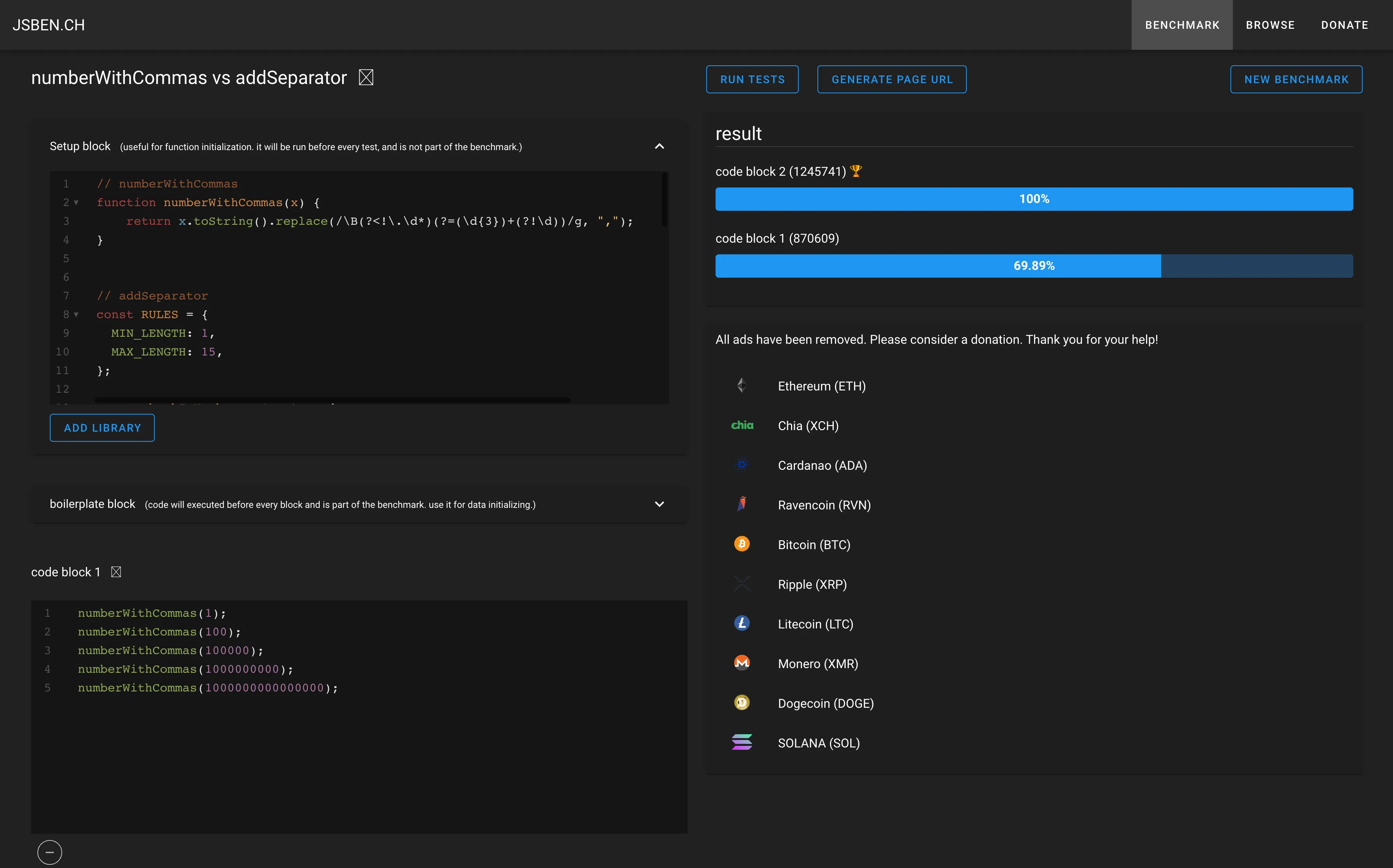Click the SOLANA (SOL) icon

pos(742,742)
